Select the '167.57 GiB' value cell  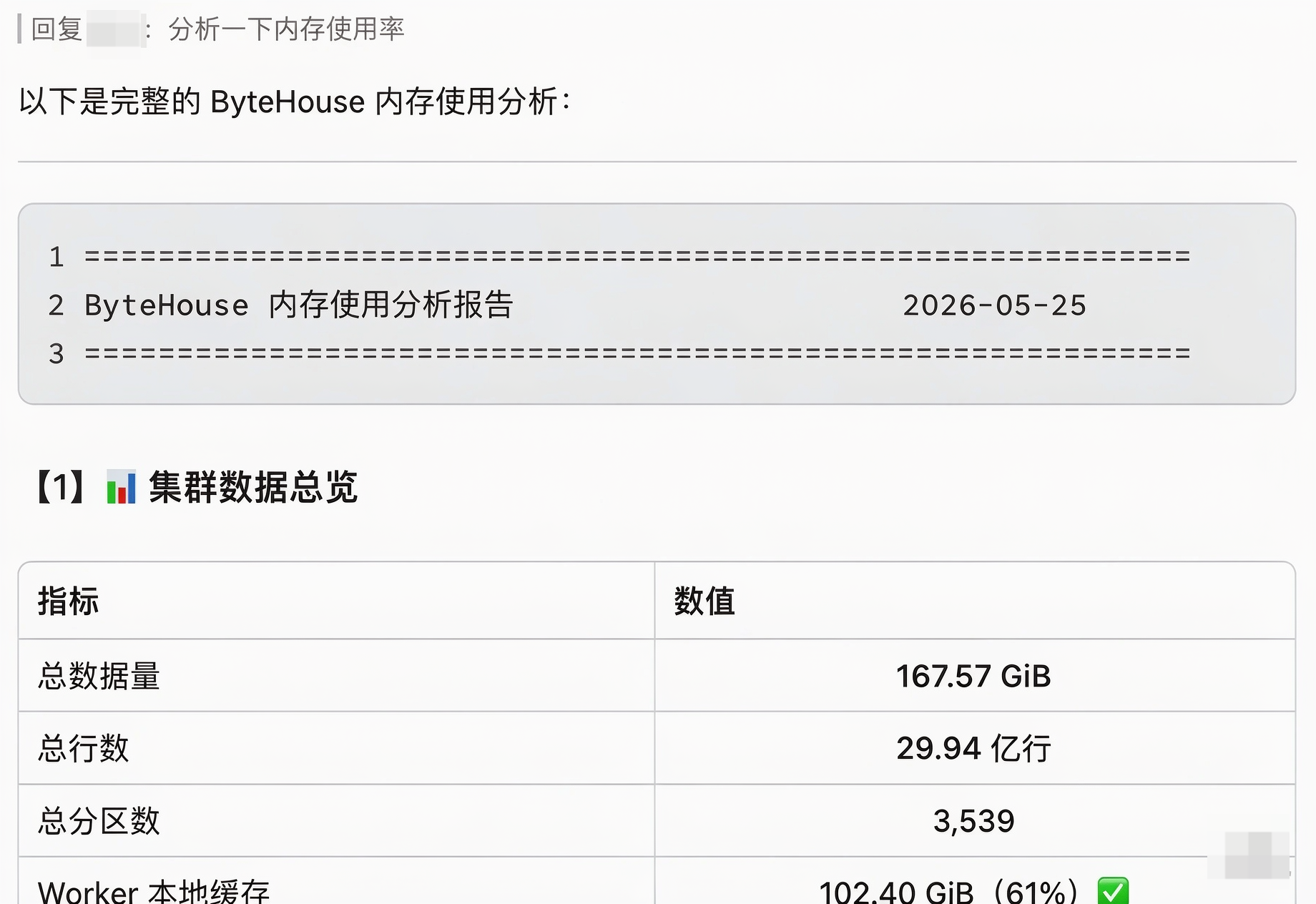[x=974, y=676]
